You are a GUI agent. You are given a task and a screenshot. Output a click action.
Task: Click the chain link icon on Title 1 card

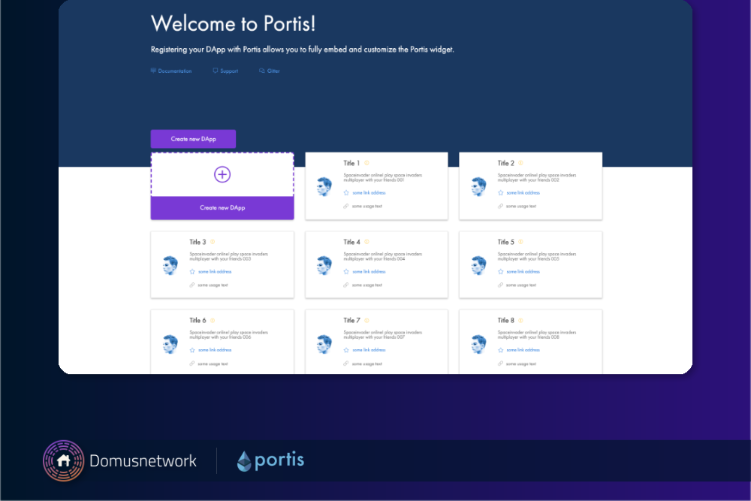point(346,206)
